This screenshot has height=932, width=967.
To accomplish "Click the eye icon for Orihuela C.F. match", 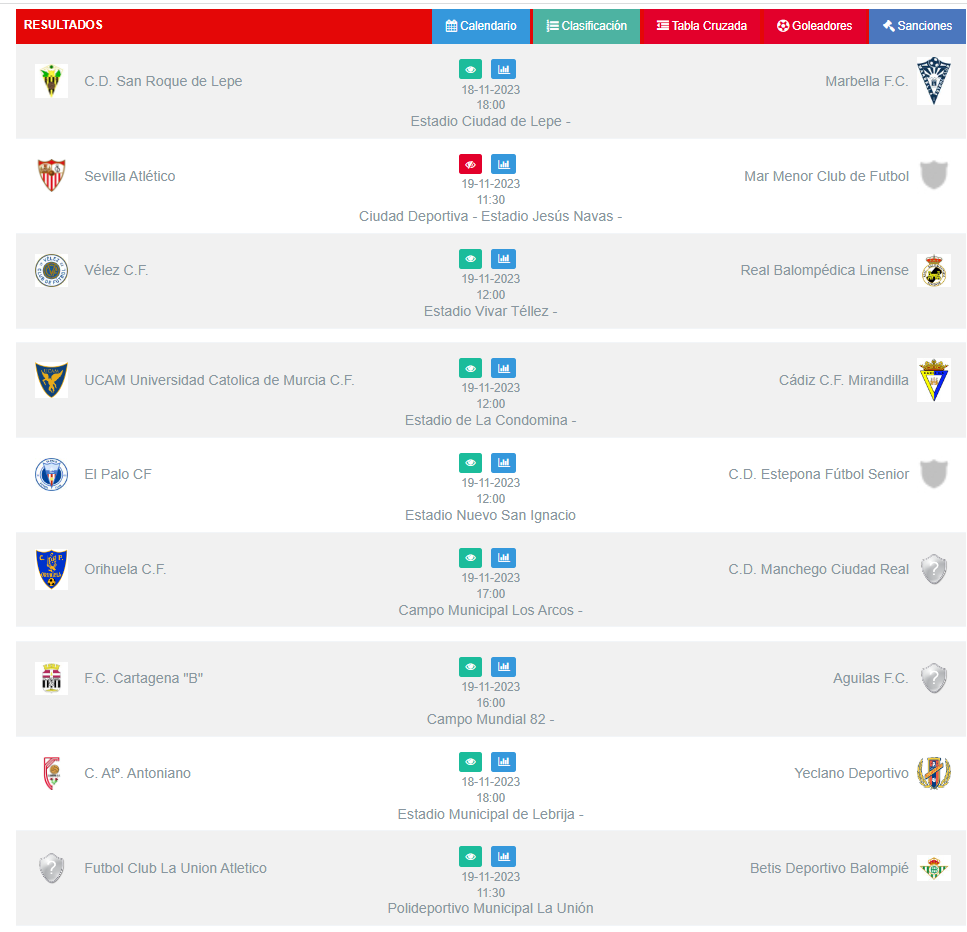I will [470, 558].
